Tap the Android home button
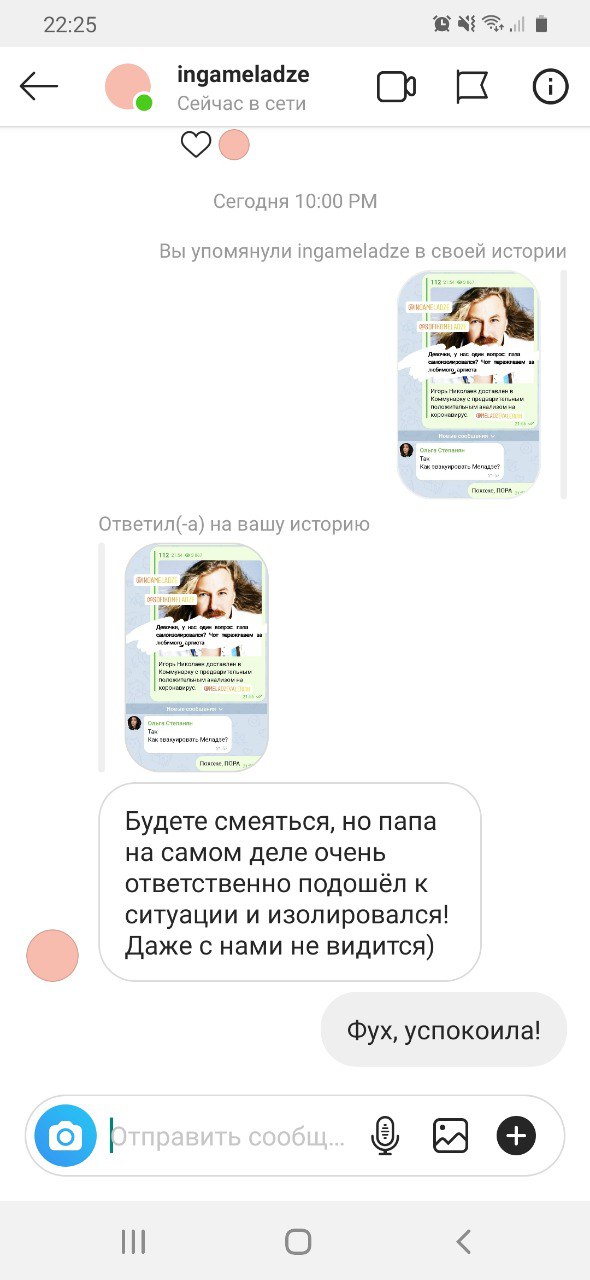Image resolution: width=590 pixels, height=1280 pixels. (298, 1241)
